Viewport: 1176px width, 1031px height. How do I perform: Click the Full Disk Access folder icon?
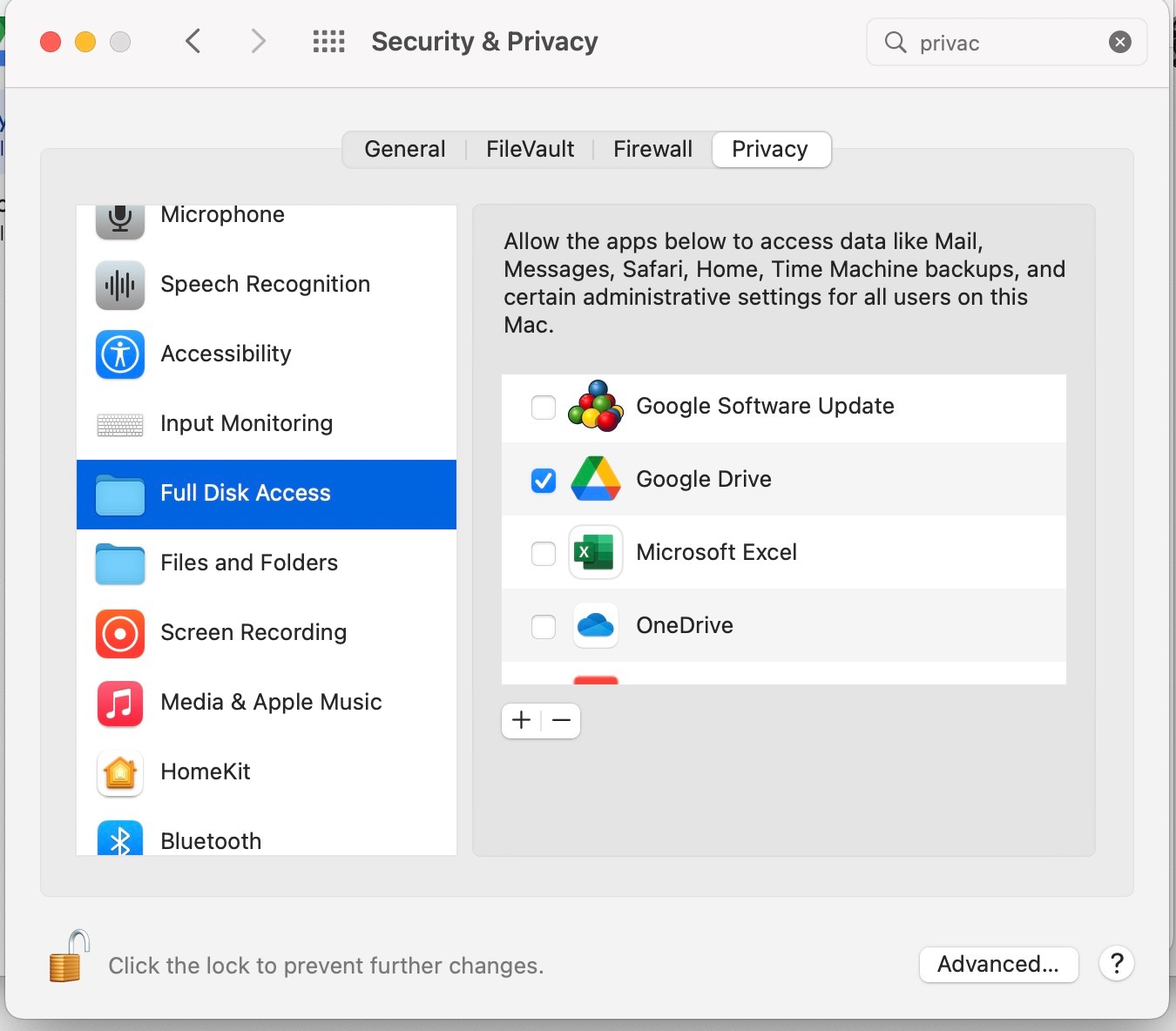(x=120, y=495)
